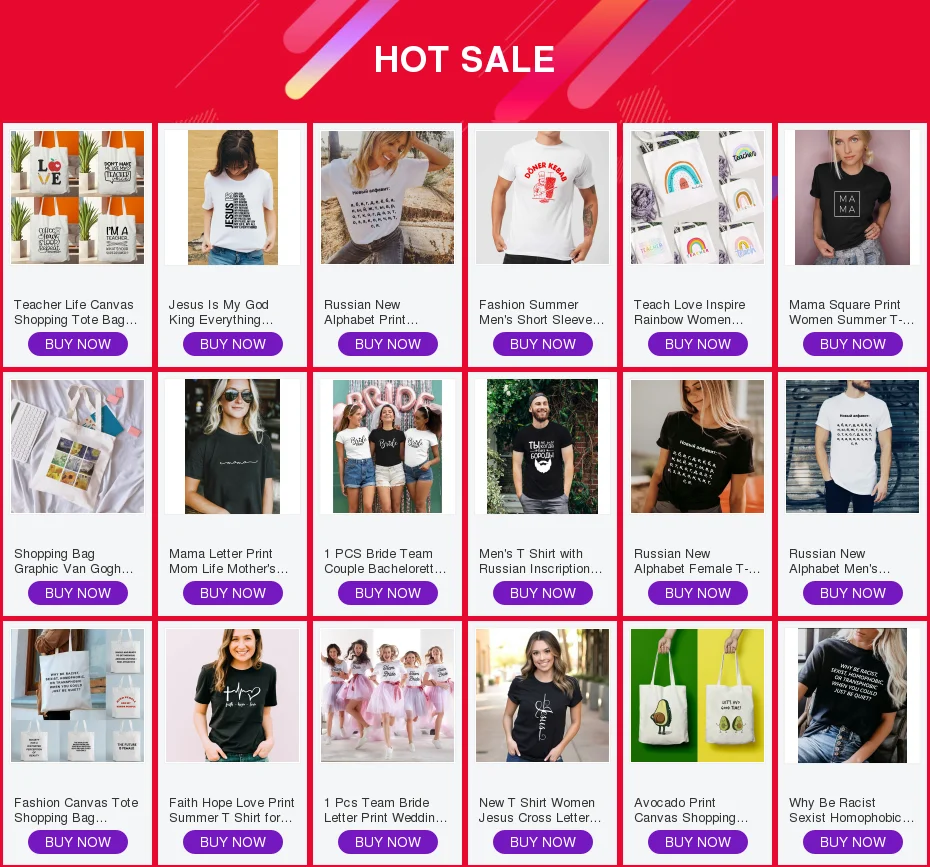Click Buy Now for Fashion Canvas Tote bag

point(78,842)
